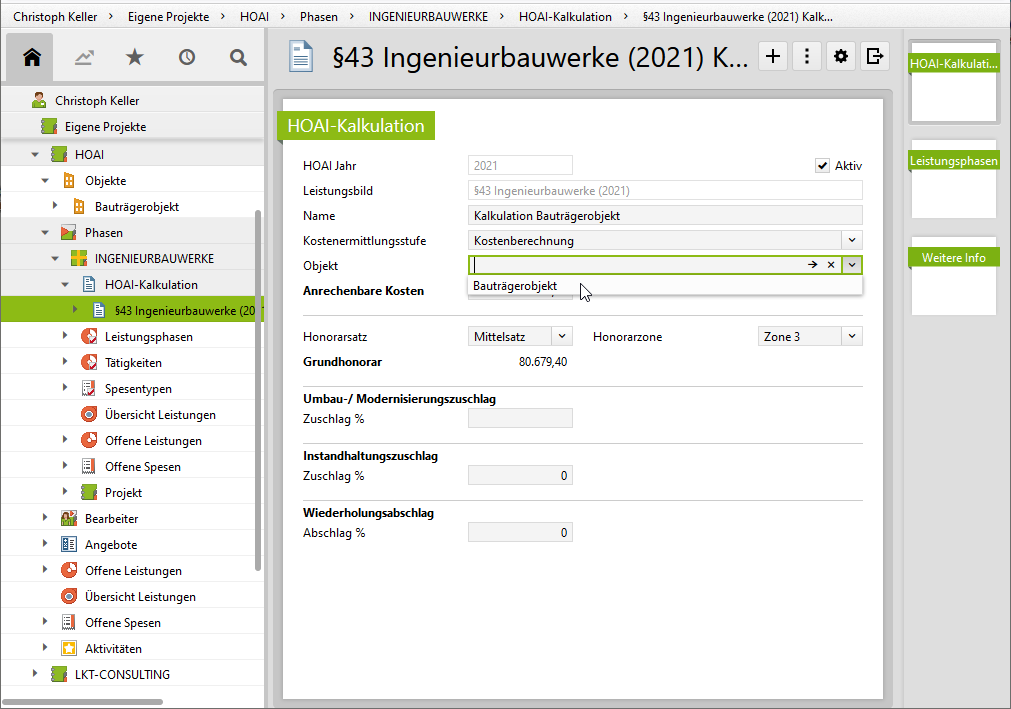Open the Kostenermittlungsstufe dropdown

click(x=851, y=240)
